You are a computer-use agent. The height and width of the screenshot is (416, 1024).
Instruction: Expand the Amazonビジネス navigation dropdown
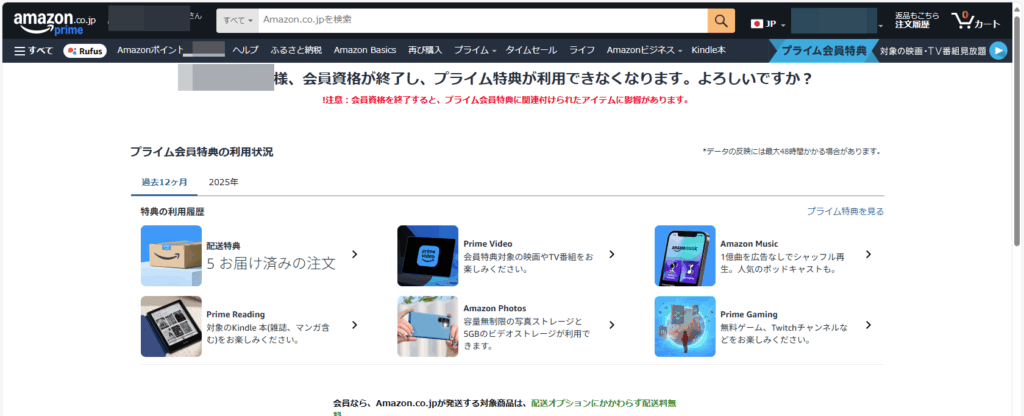tap(644, 50)
